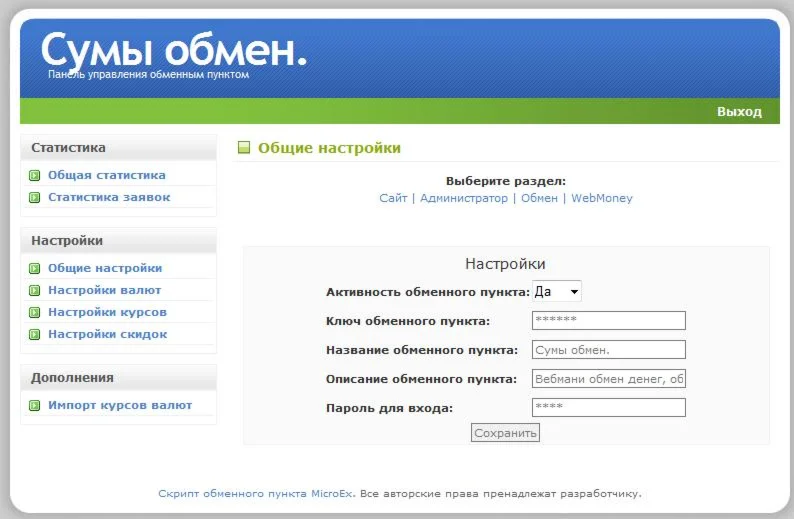Click the square icon next to Общие настройки heading
794x519 pixels.
(x=244, y=147)
